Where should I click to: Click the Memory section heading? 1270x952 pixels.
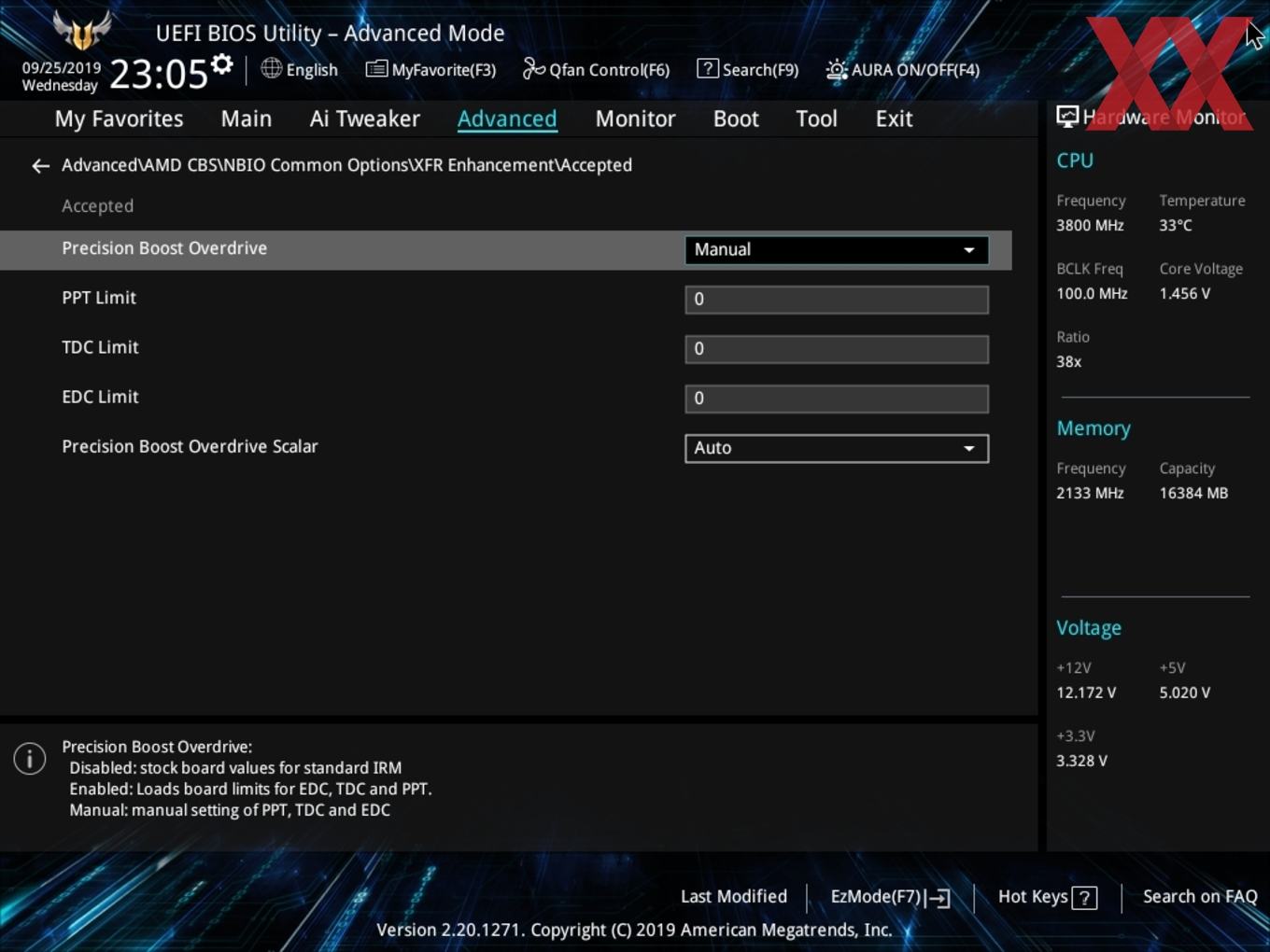tap(1094, 429)
